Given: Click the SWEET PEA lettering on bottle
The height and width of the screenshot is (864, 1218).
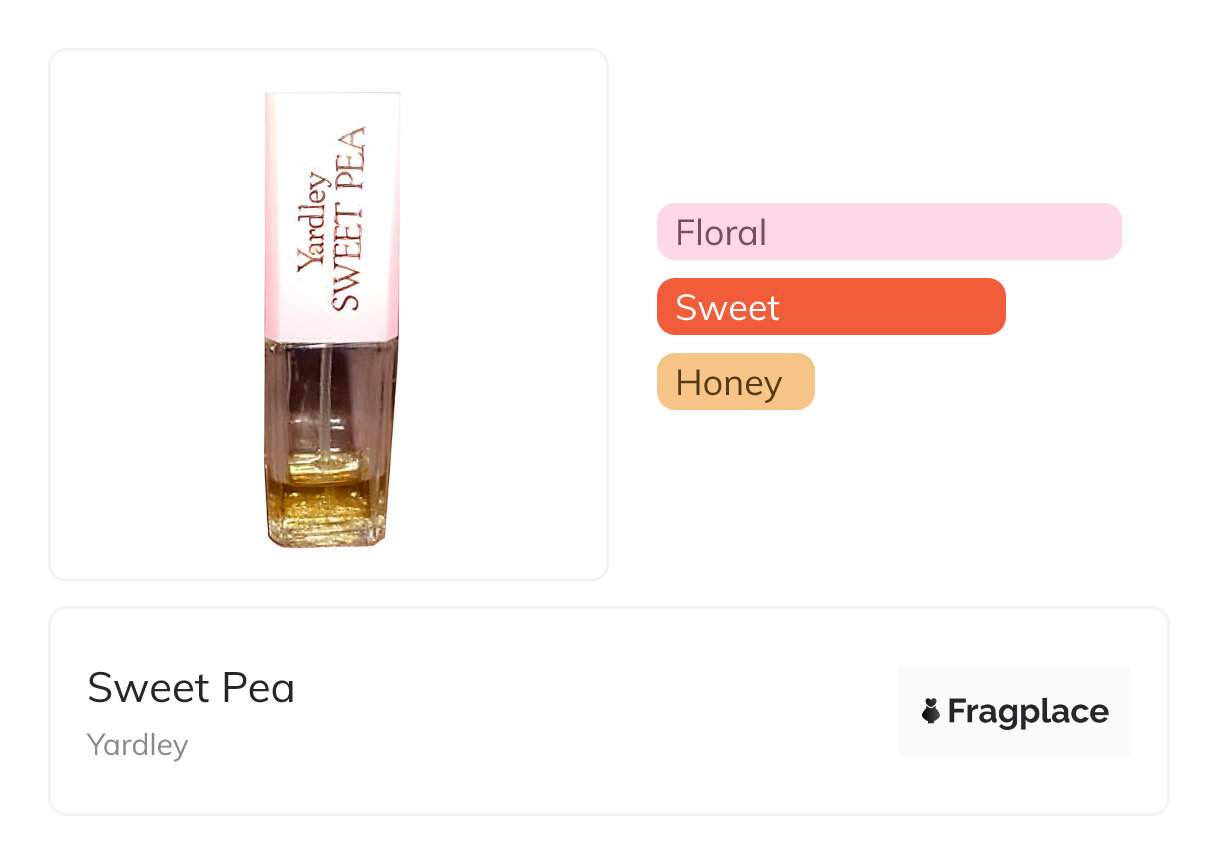Looking at the screenshot, I should click(349, 220).
